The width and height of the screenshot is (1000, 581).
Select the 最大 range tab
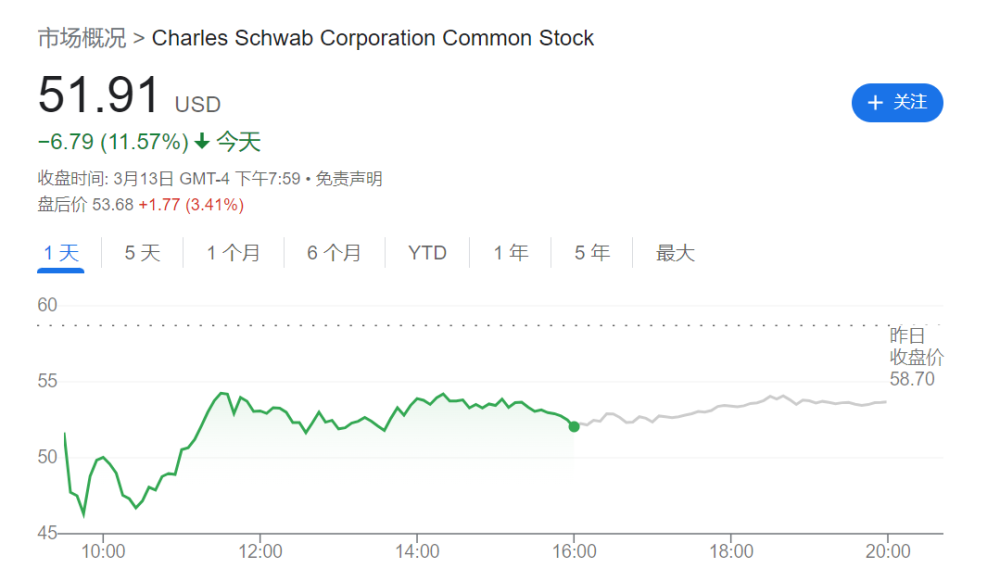(675, 253)
